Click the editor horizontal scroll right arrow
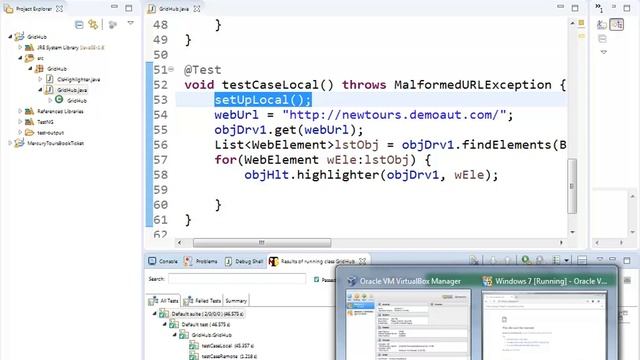Screen dimensions: 640x360 [x=561, y=242]
